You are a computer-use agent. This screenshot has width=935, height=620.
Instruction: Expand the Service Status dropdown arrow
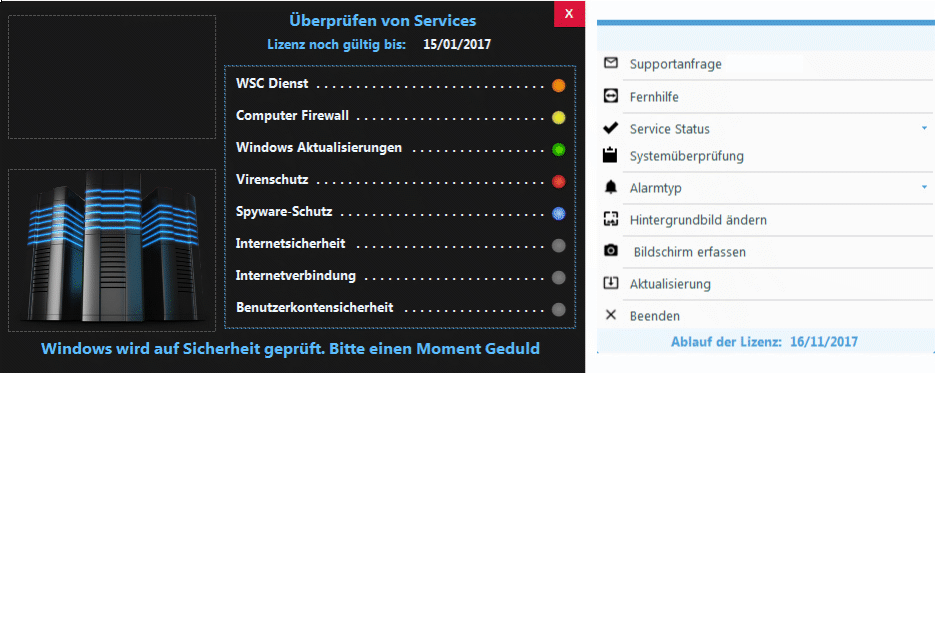924,129
